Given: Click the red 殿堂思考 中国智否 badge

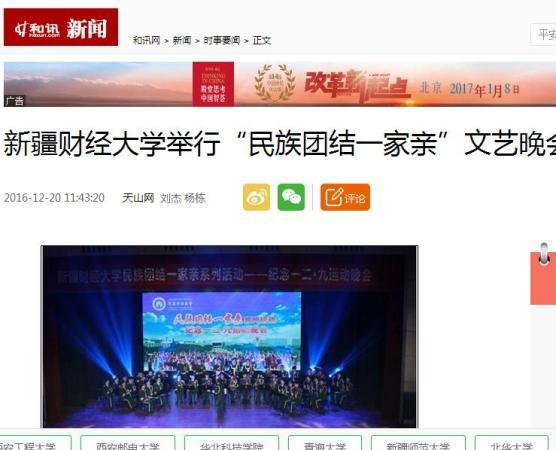Looking at the screenshot, I should [x=213, y=84].
